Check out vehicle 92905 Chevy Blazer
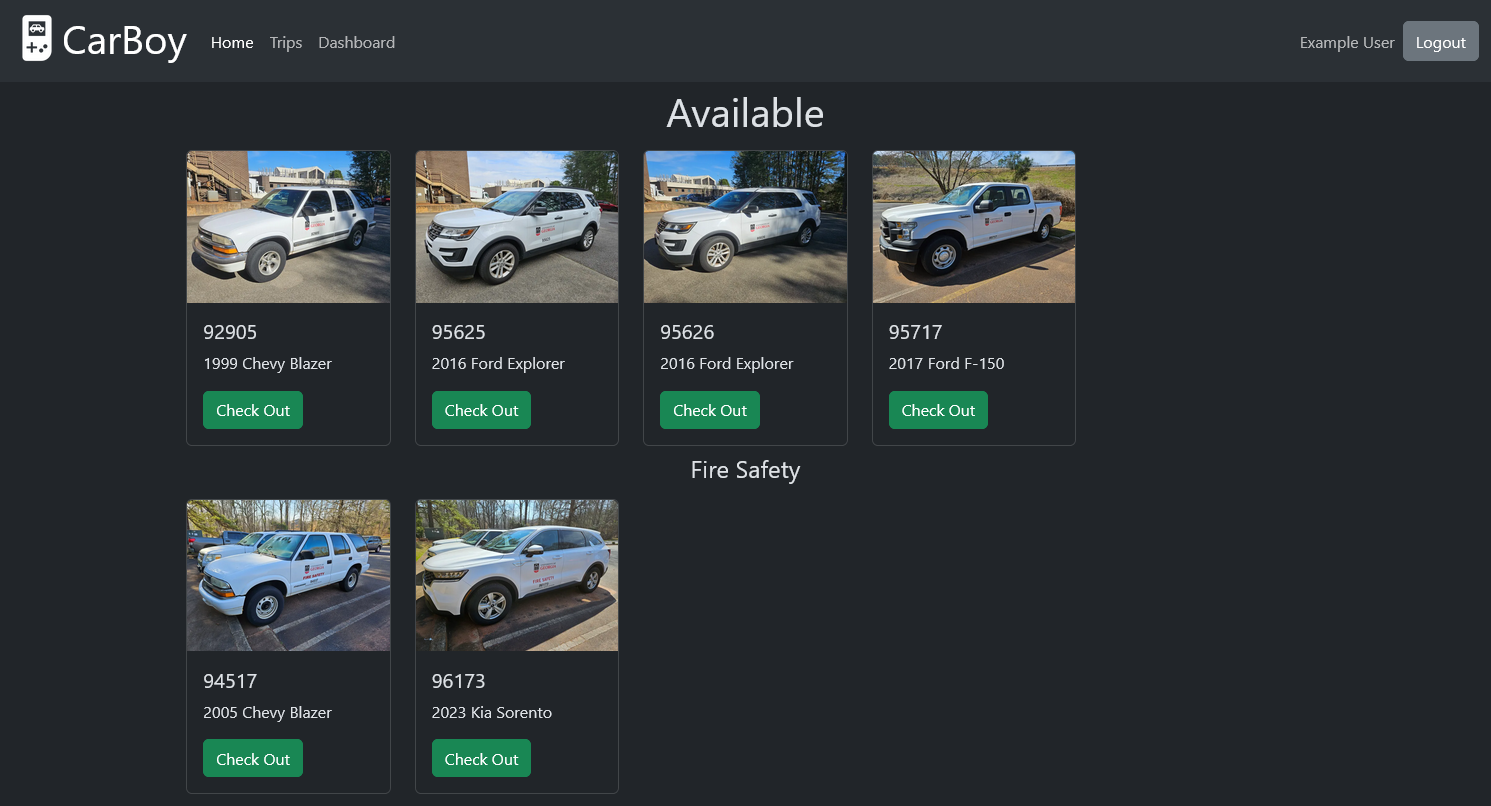The width and height of the screenshot is (1491, 806). pos(253,410)
